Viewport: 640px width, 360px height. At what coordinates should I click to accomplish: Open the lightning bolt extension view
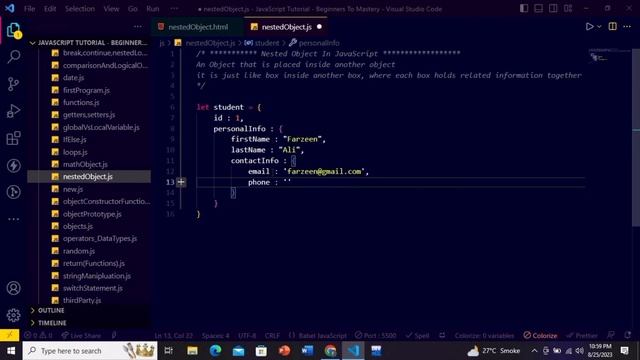point(13,165)
